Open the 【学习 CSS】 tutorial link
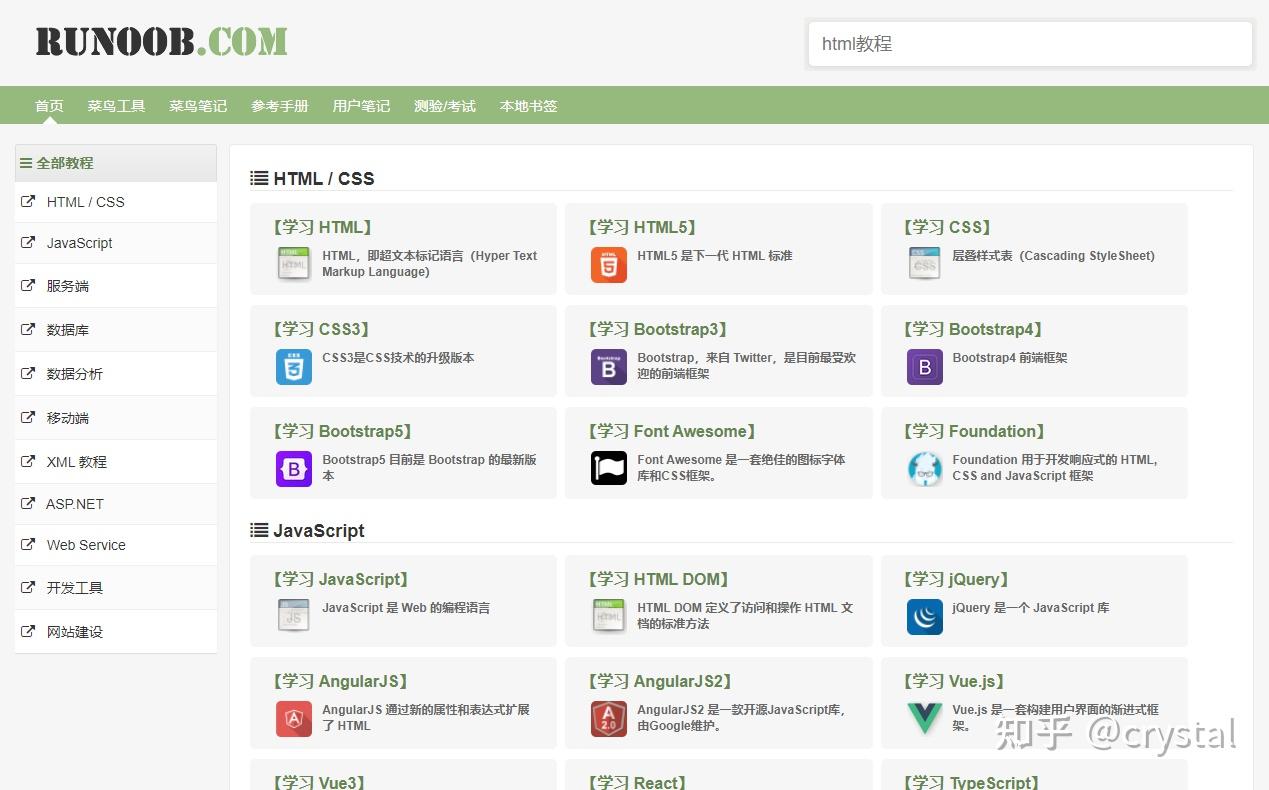The height and width of the screenshot is (790, 1269). click(947, 227)
